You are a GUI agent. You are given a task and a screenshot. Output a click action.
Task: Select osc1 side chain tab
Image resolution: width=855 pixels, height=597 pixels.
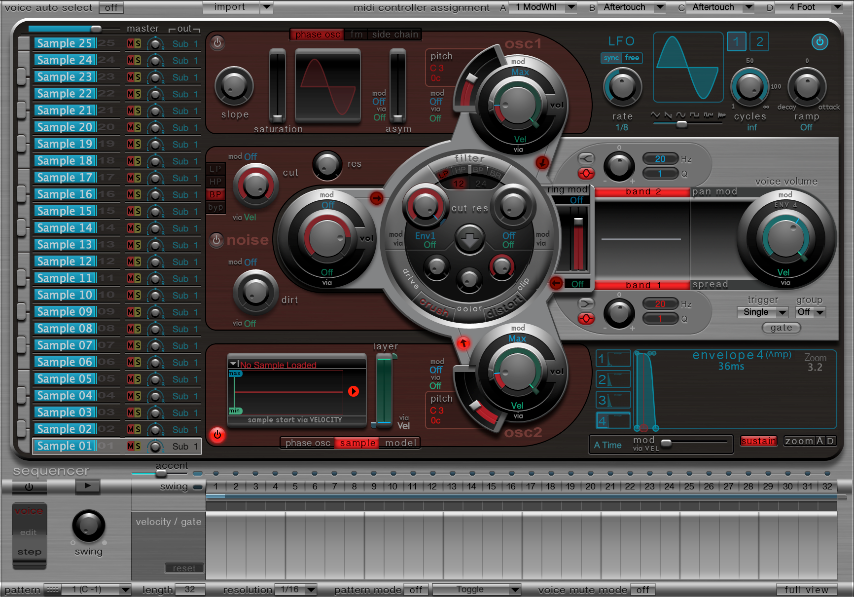point(395,34)
